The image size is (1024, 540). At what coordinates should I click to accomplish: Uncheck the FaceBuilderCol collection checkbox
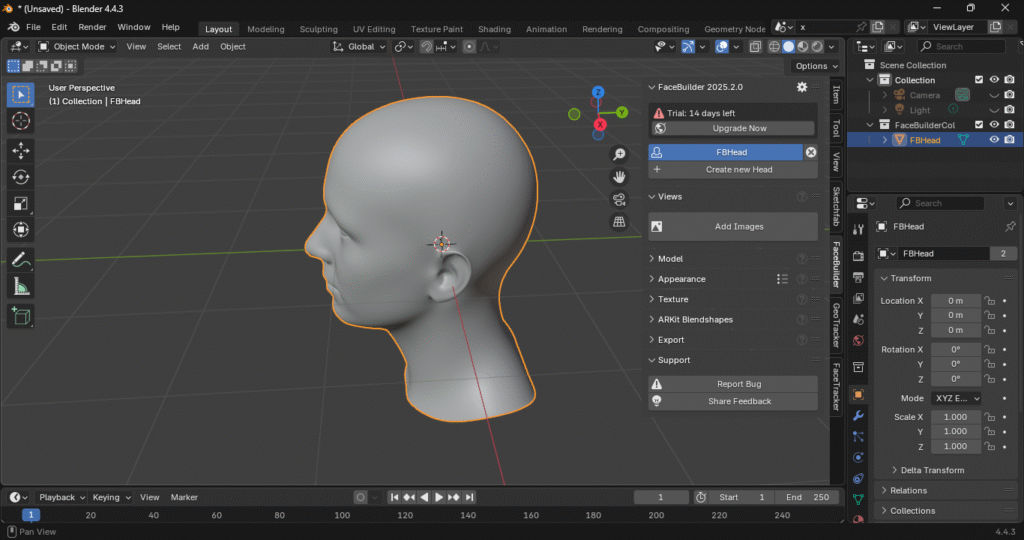[979, 125]
